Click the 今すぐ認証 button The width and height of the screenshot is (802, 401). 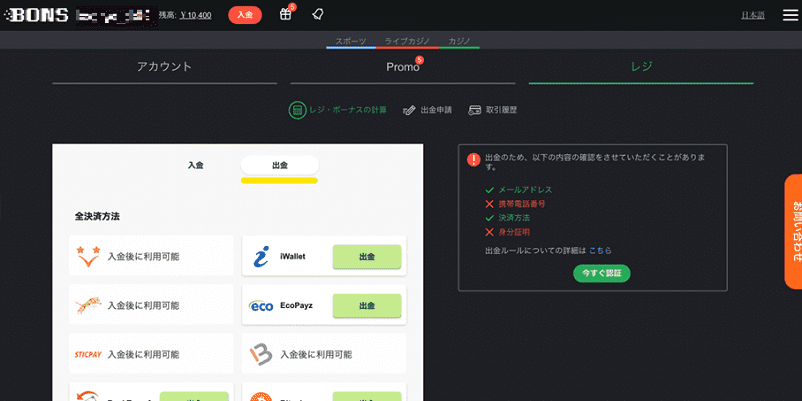[602, 273]
